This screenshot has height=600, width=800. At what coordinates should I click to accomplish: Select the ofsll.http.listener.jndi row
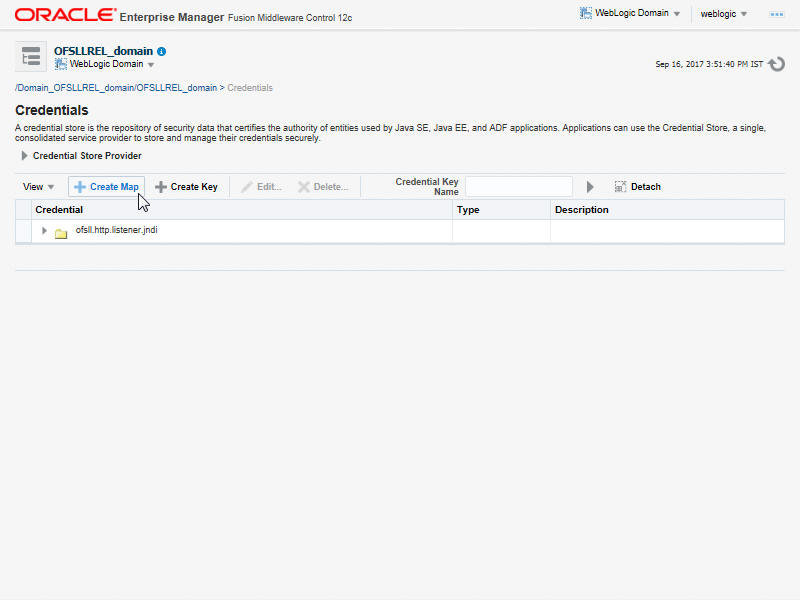(400, 231)
